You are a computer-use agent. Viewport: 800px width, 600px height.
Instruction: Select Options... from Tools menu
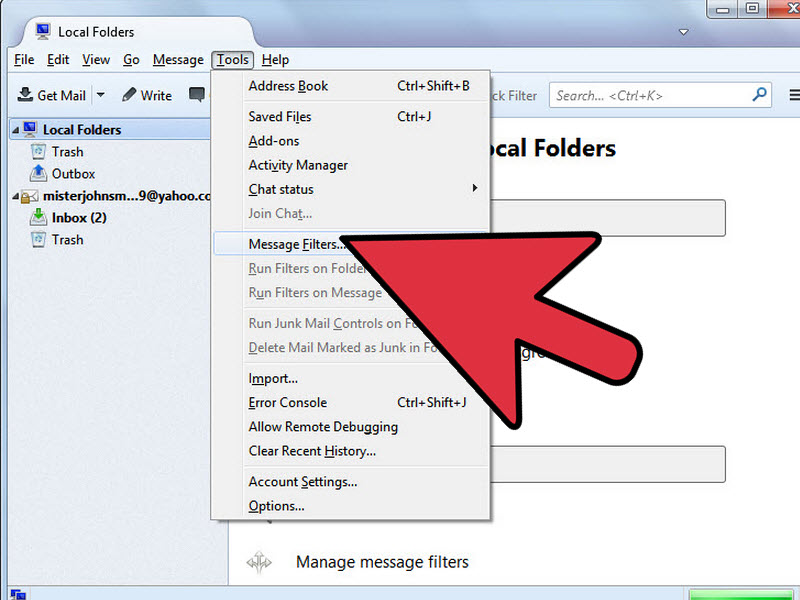[351, 506]
